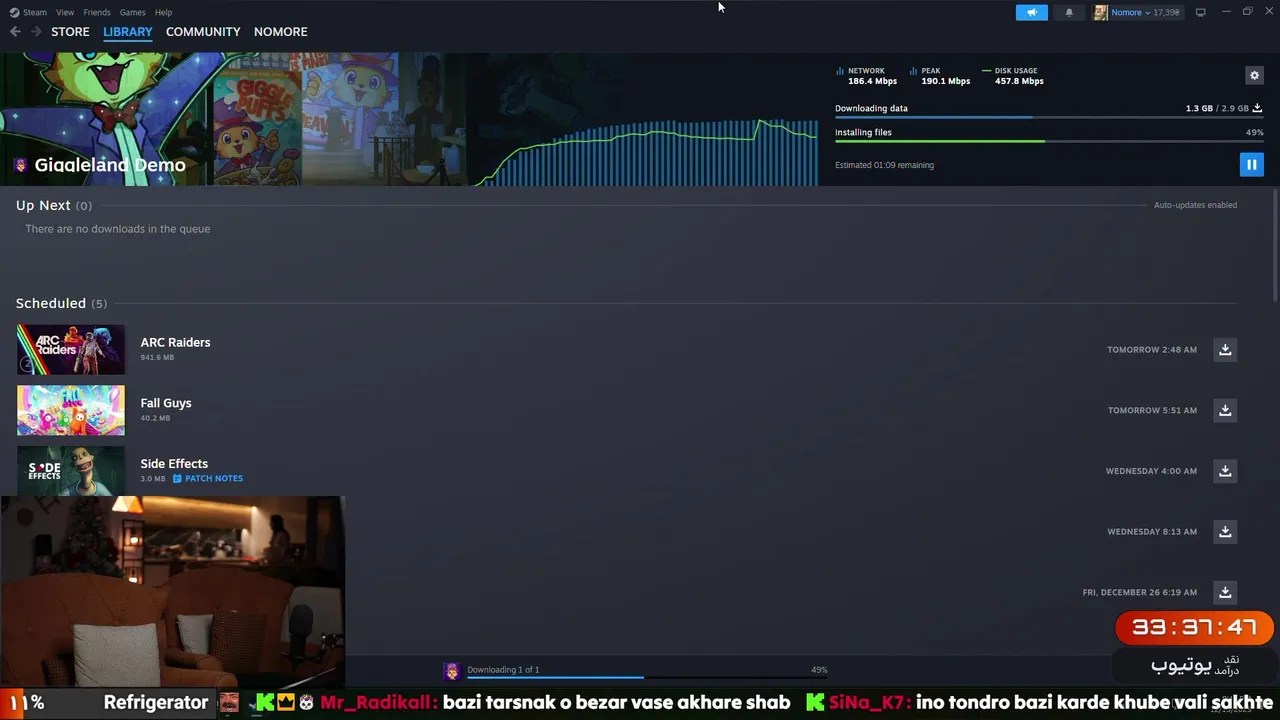This screenshot has width=1280, height=720.
Task: Click the Downloading data progress bar
Action: (1049, 118)
